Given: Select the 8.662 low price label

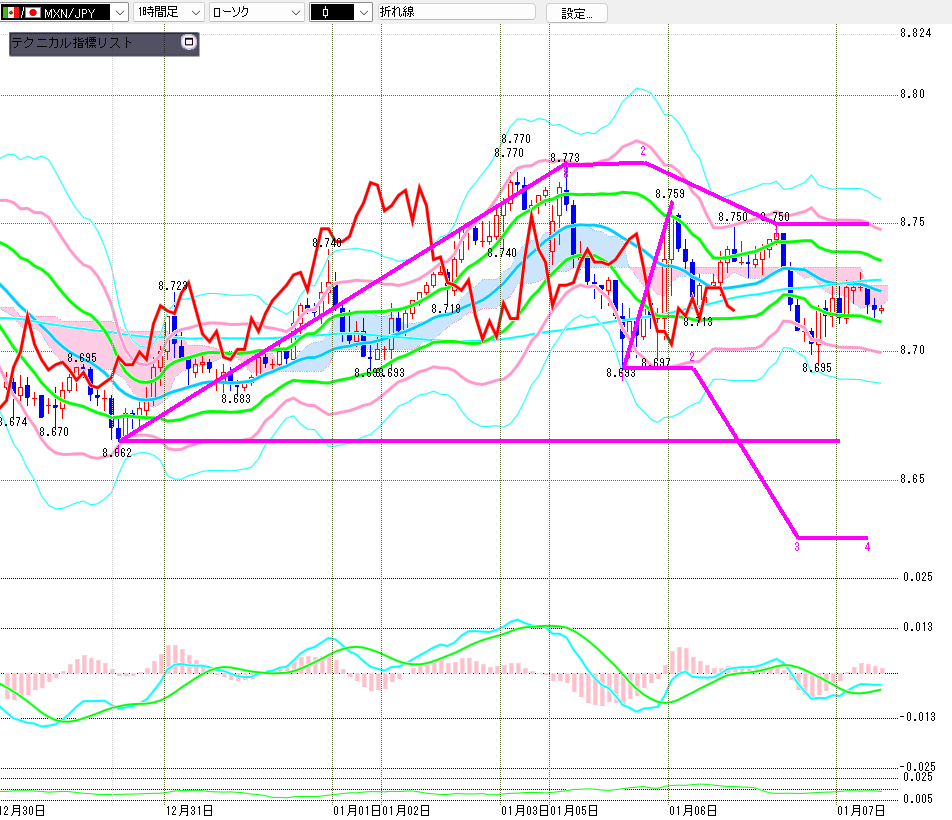Looking at the screenshot, I should coord(117,452).
